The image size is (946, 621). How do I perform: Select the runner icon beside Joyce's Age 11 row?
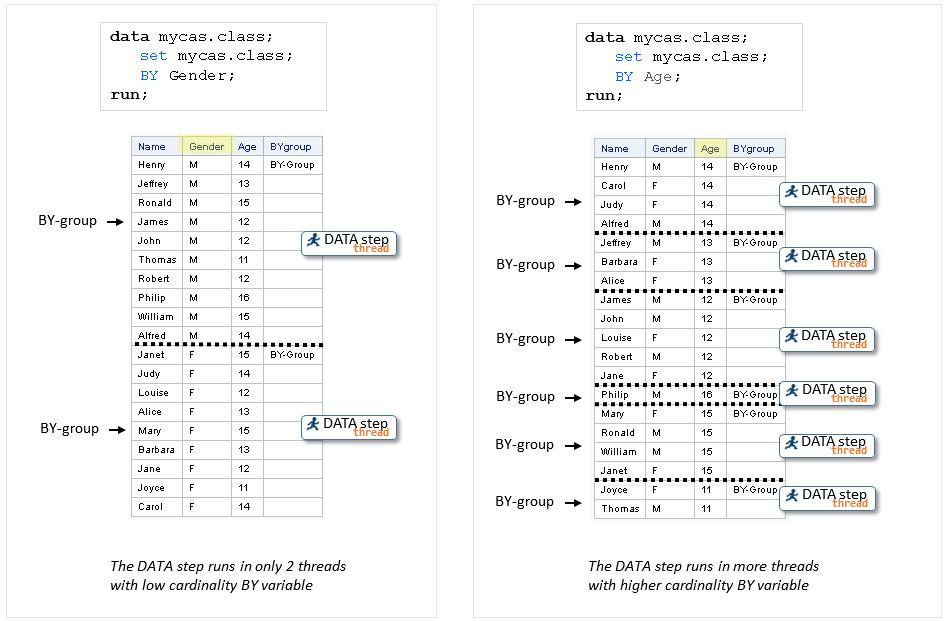(x=791, y=495)
